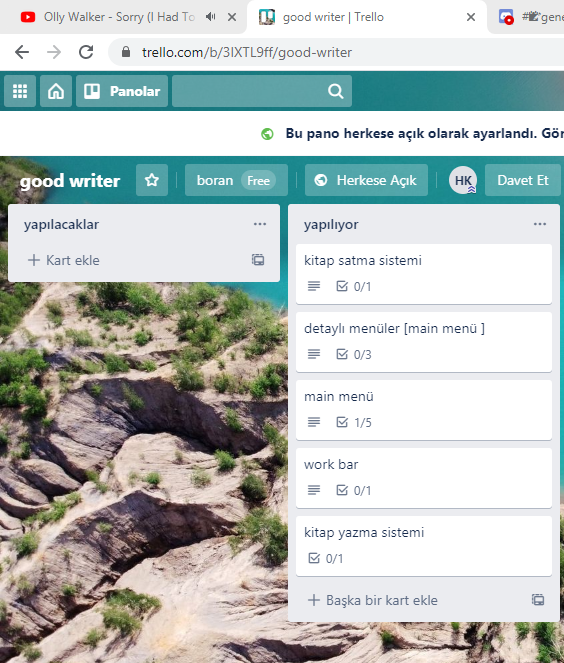Click 0/1 checklist badge on kitap yazma sistemi
Screen dimensions: 564x663
pos(326,558)
